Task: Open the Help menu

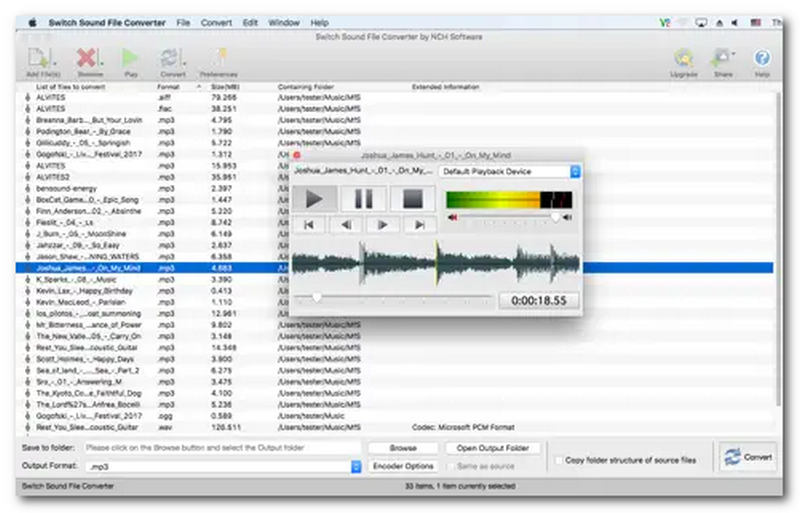Action: 319,22
